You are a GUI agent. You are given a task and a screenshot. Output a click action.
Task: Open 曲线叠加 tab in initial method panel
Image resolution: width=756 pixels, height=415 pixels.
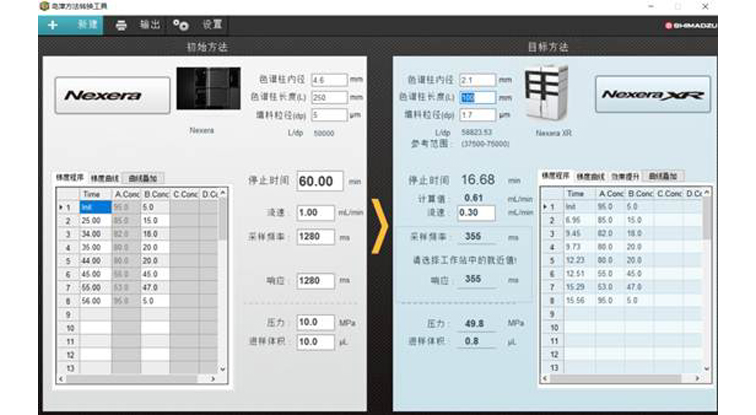pos(139,177)
